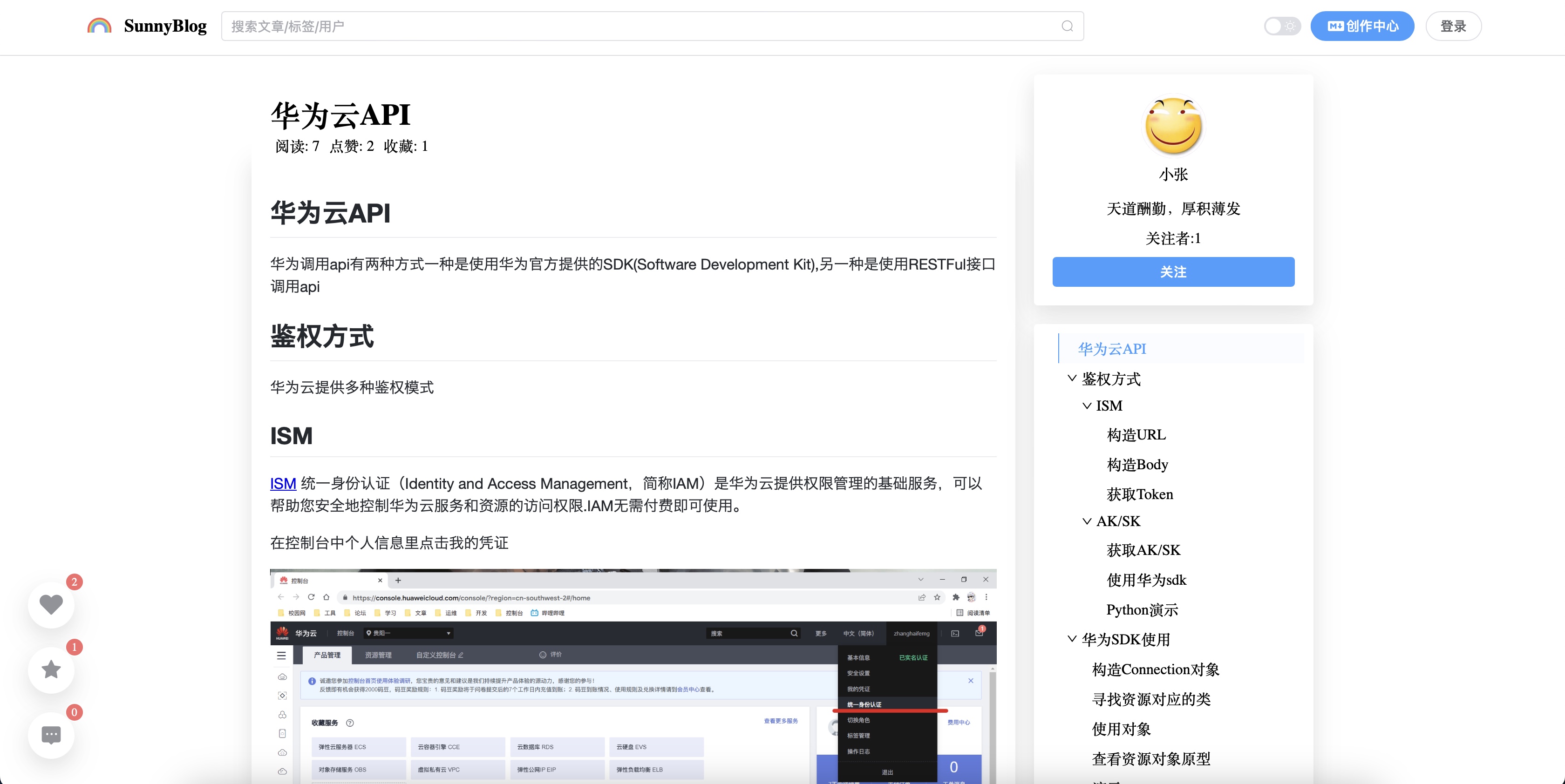
Task: Click the SunnyBlog rainbow logo icon
Action: [x=99, y=26]
